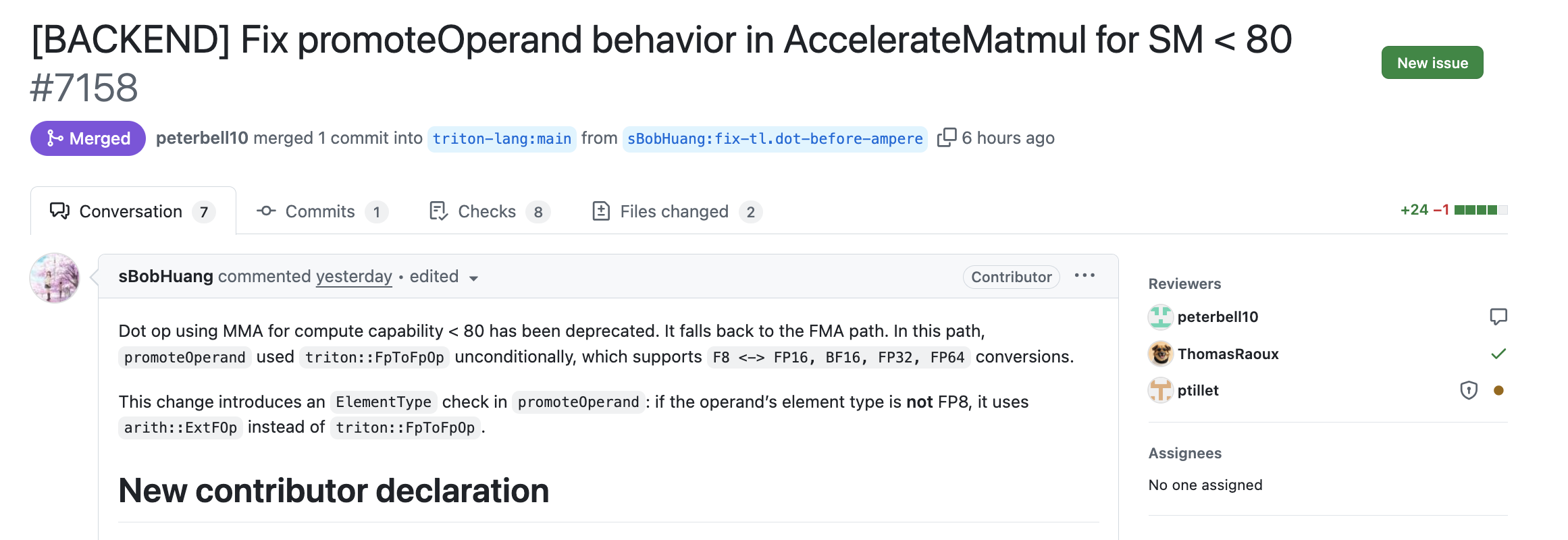Click the New issue button
1568x540 pixels.
tap(1432, 63)
